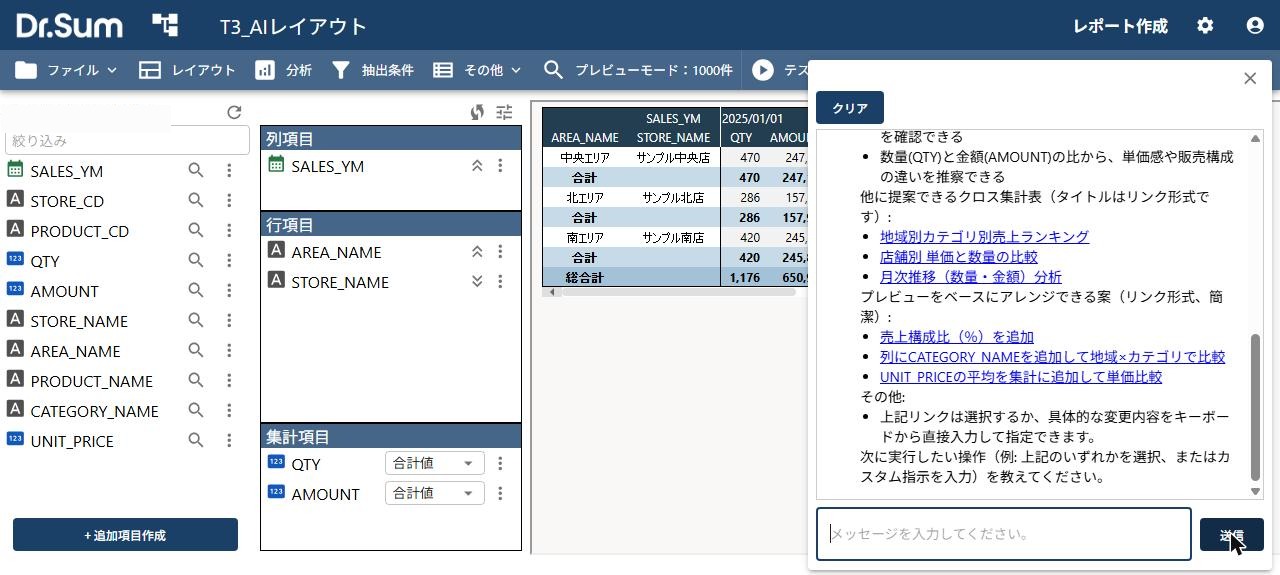Viewport: 1280px width, 575px height.
Task: Search the CATEGORY_NAME field with the magnifier
Action: pyautogui.click(x=196, y=411)
